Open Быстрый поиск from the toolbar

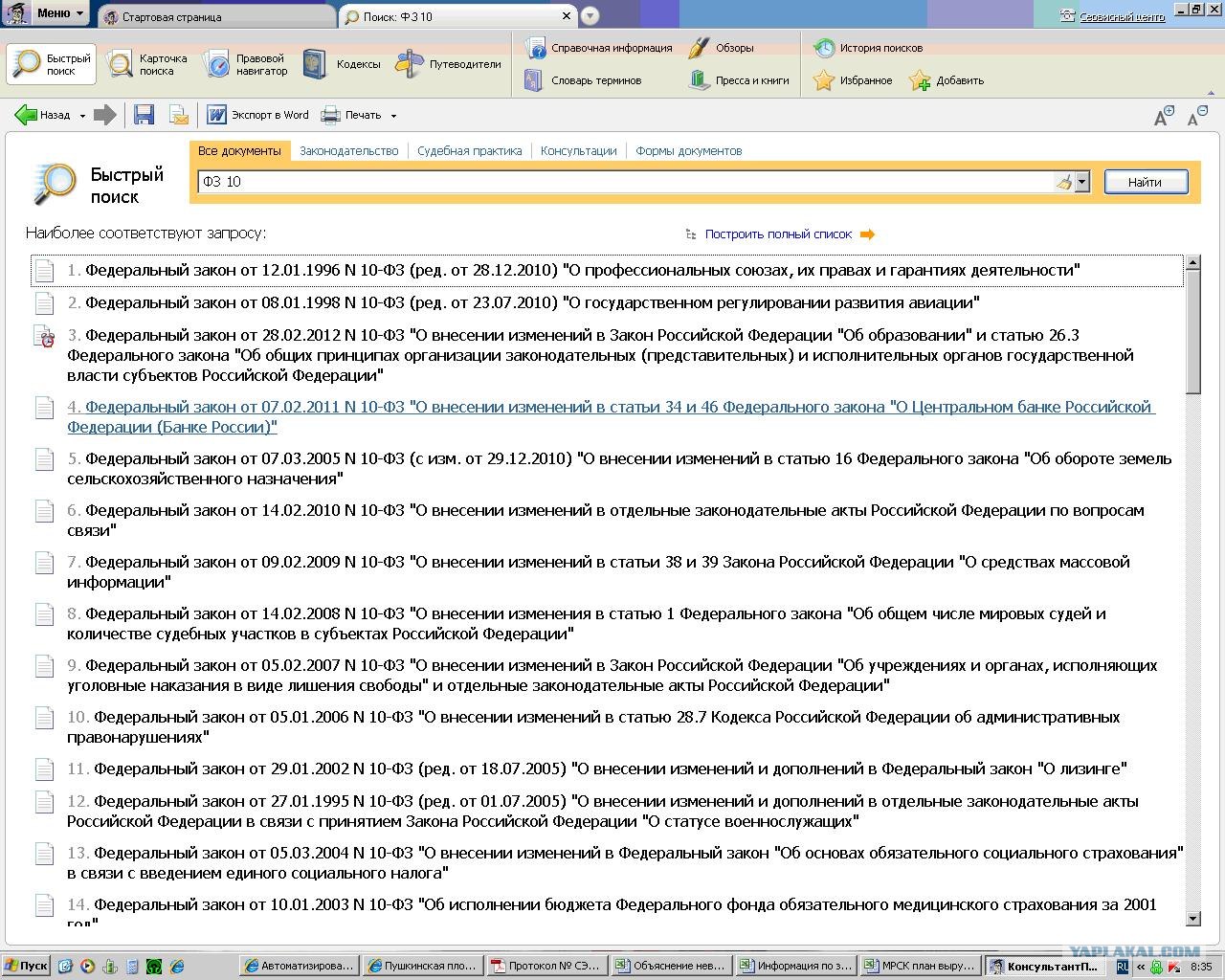52,64
